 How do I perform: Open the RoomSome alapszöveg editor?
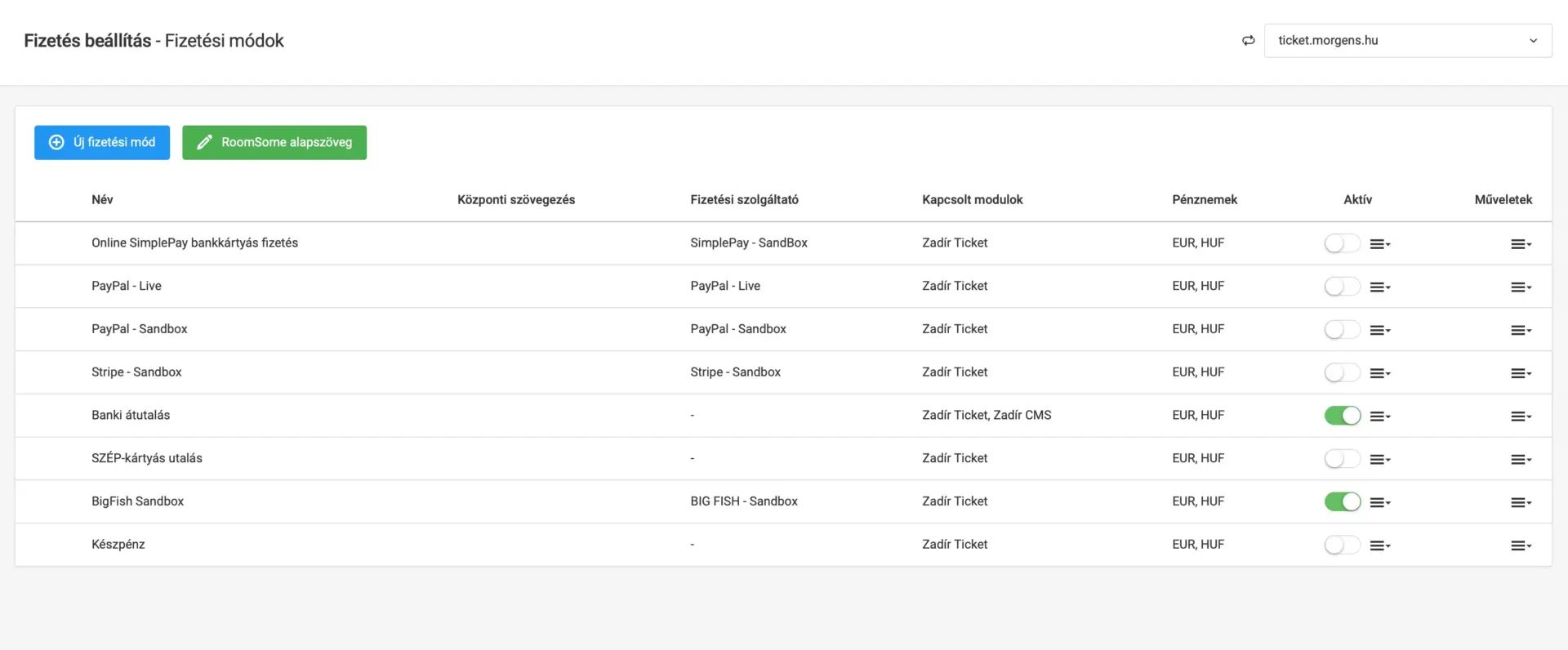click(x=274, y=142)
